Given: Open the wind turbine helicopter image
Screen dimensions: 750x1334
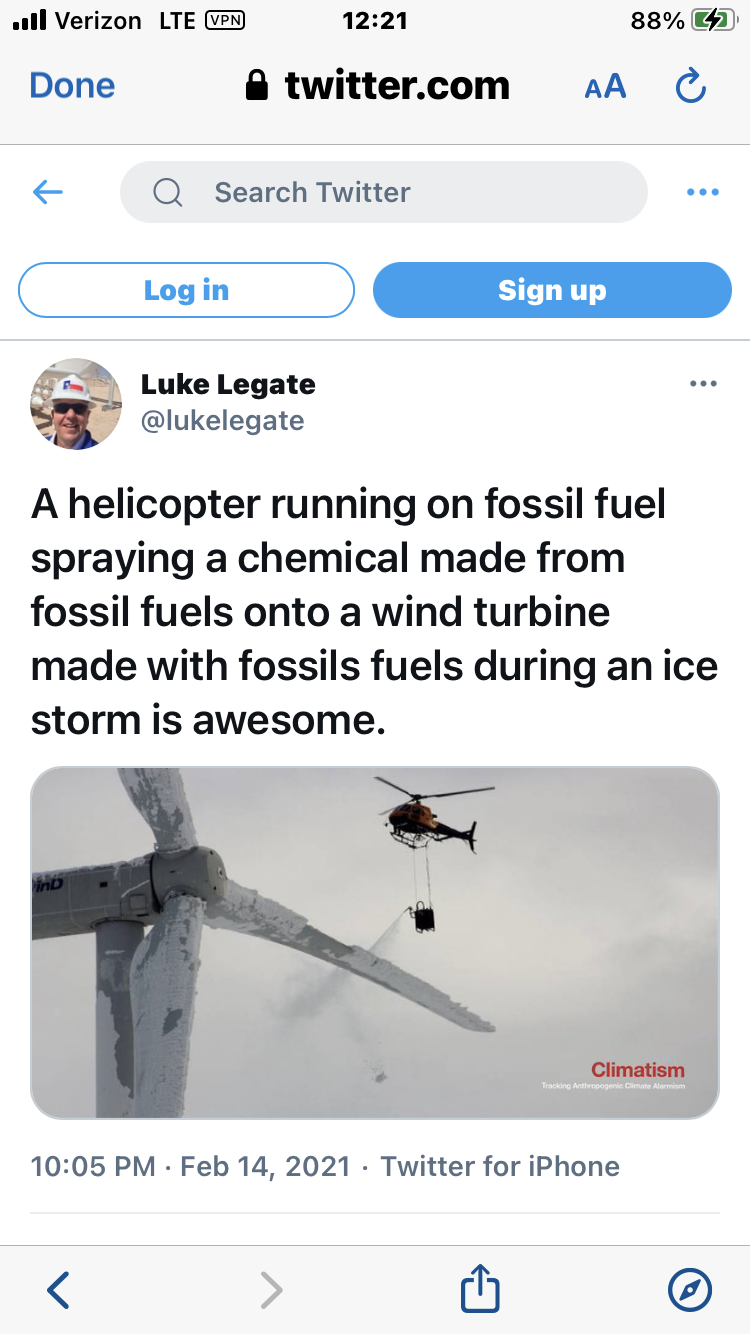Looking at the screenshot, I should (x=375, y=942).
